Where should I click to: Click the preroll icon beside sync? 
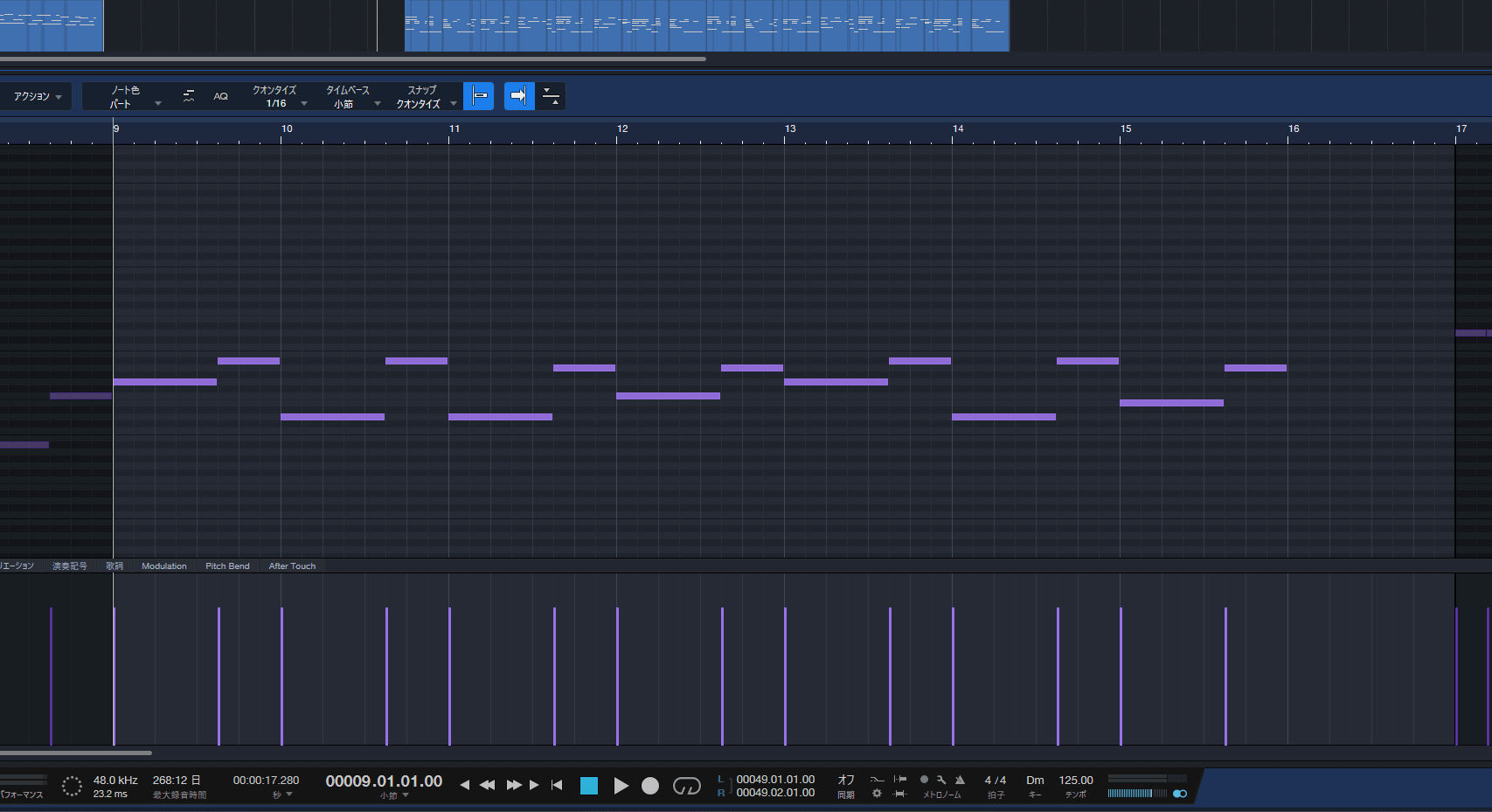(900, 779)
